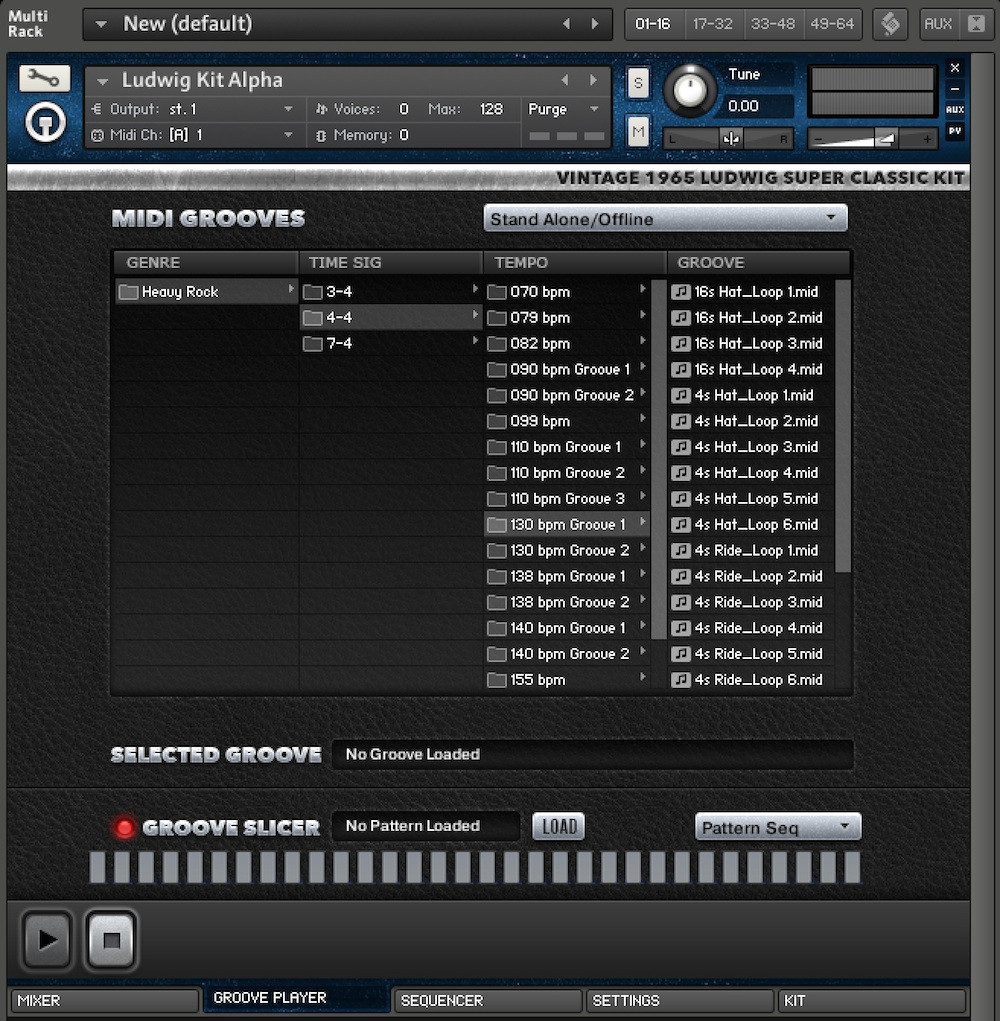Go to previous multi rack preset
Image resolution: width=1000 pixels, height=1021 pixels.
(x=566, y=24)
